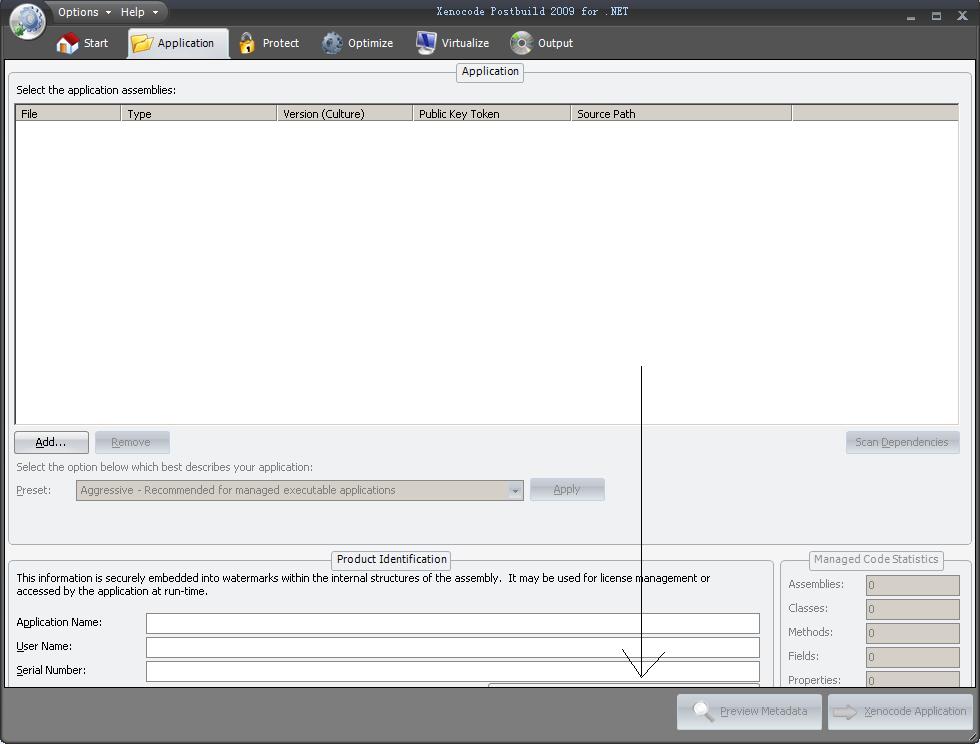Sort by the Type column header
The image size is (980, 744).
click(199, 114)
